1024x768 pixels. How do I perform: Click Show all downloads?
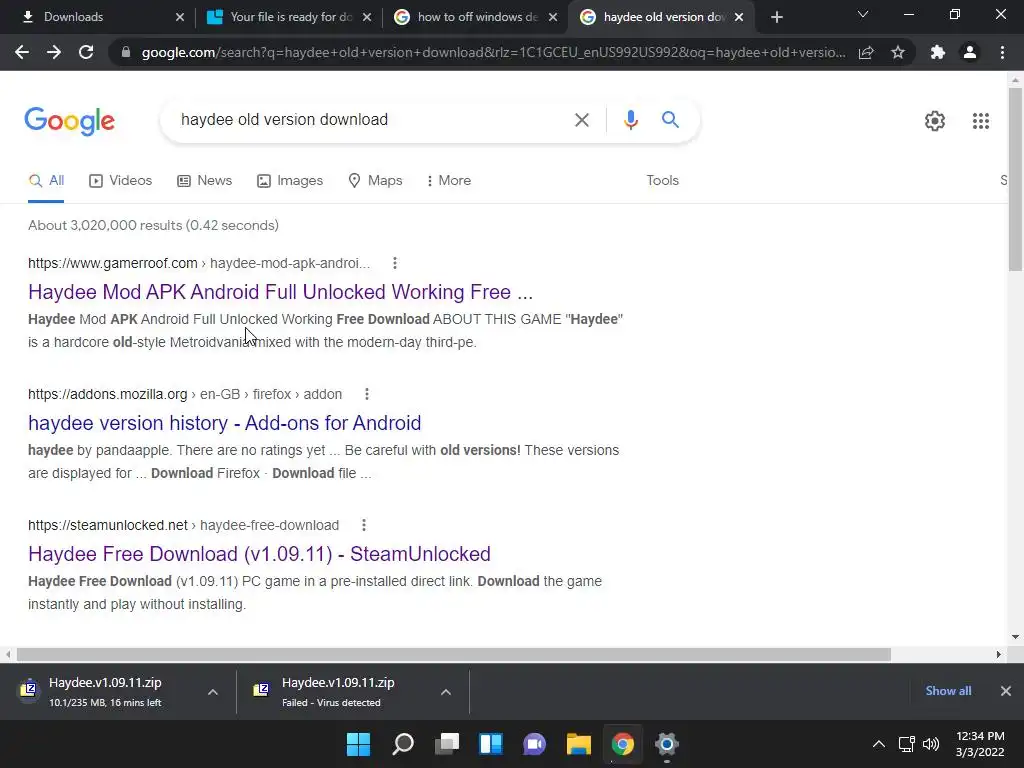click(x=948, y=691)
